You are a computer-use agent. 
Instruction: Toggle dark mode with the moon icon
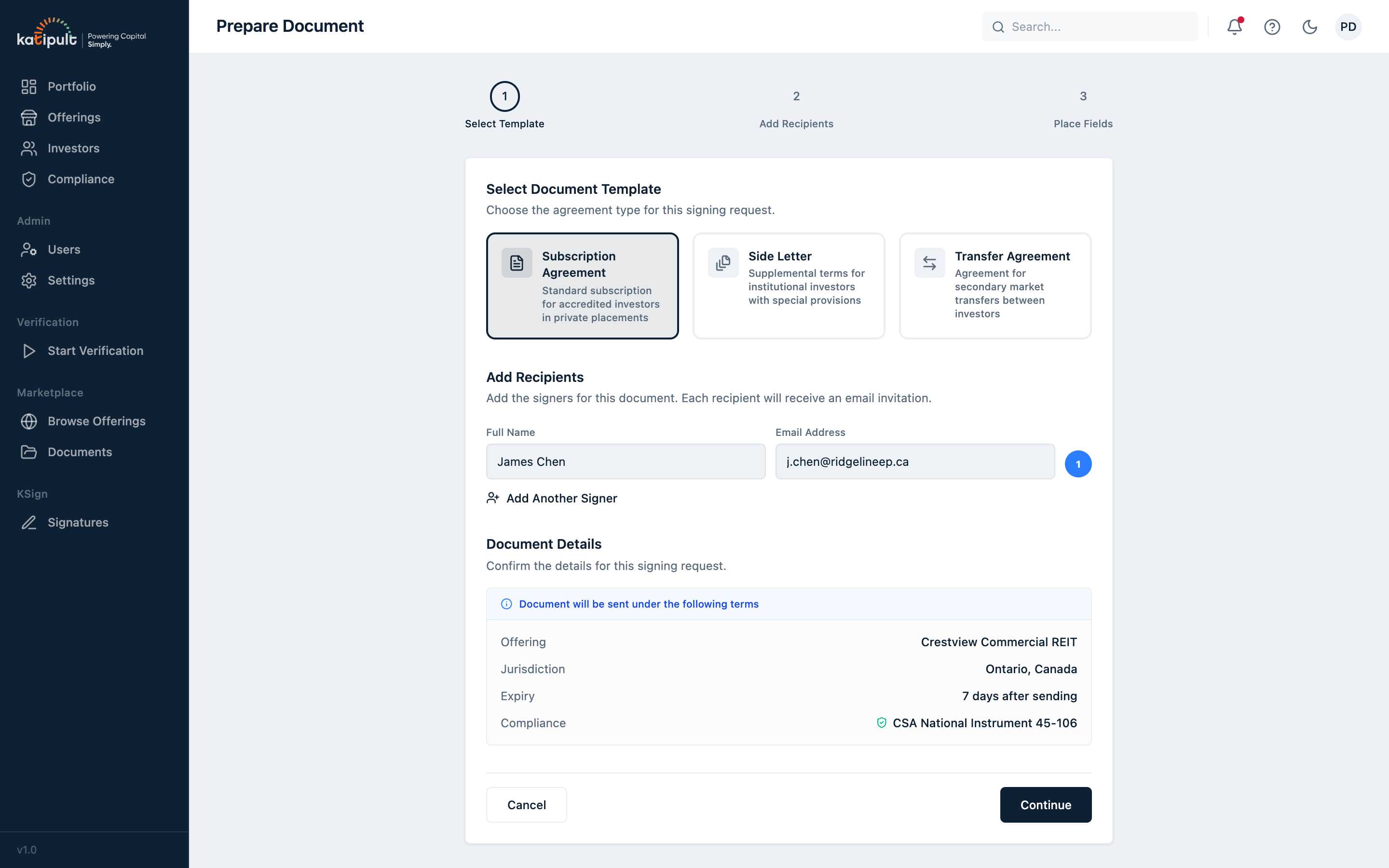point(1310,27)
